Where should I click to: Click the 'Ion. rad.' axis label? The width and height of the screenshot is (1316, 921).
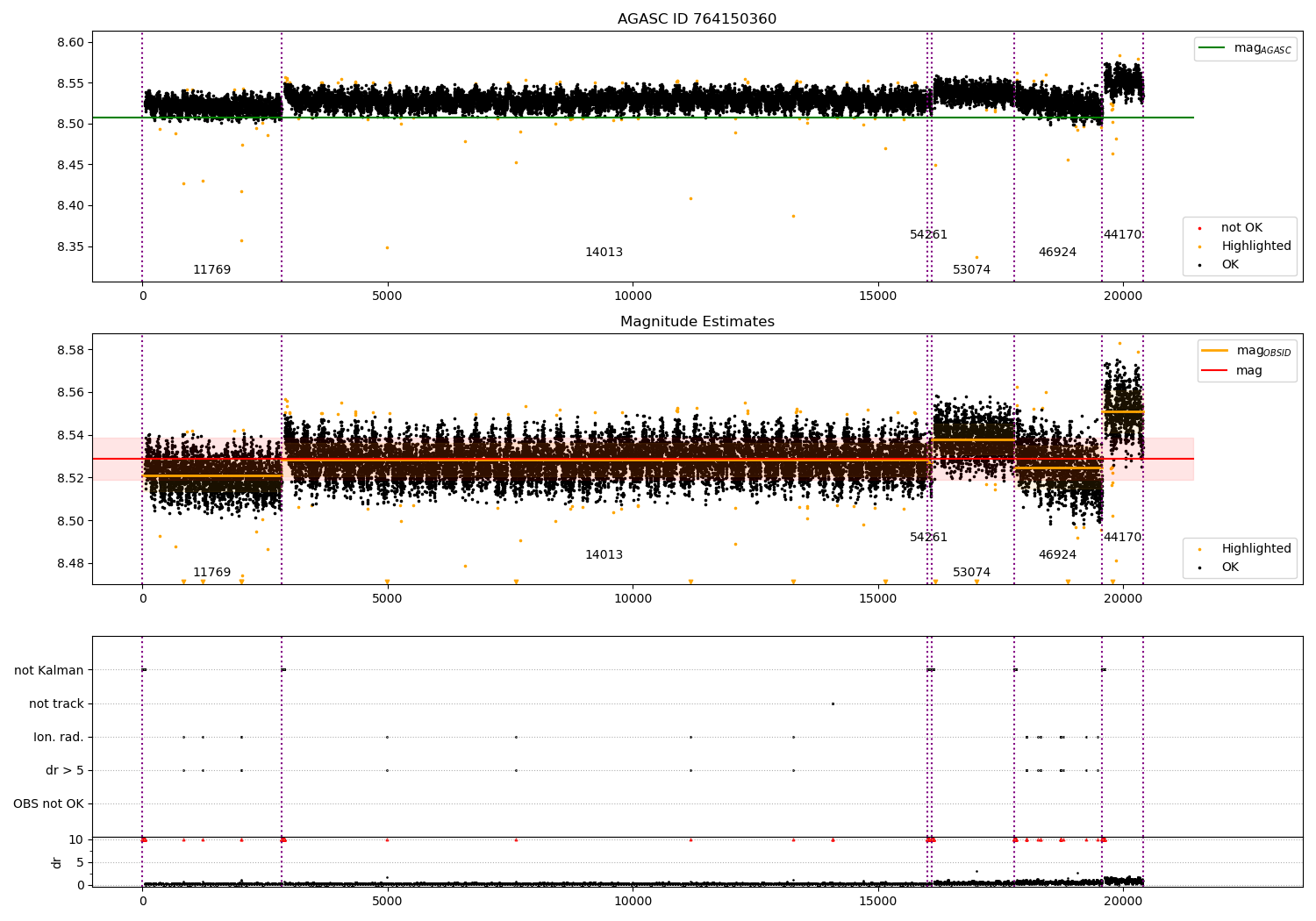[x=59, y=738]
